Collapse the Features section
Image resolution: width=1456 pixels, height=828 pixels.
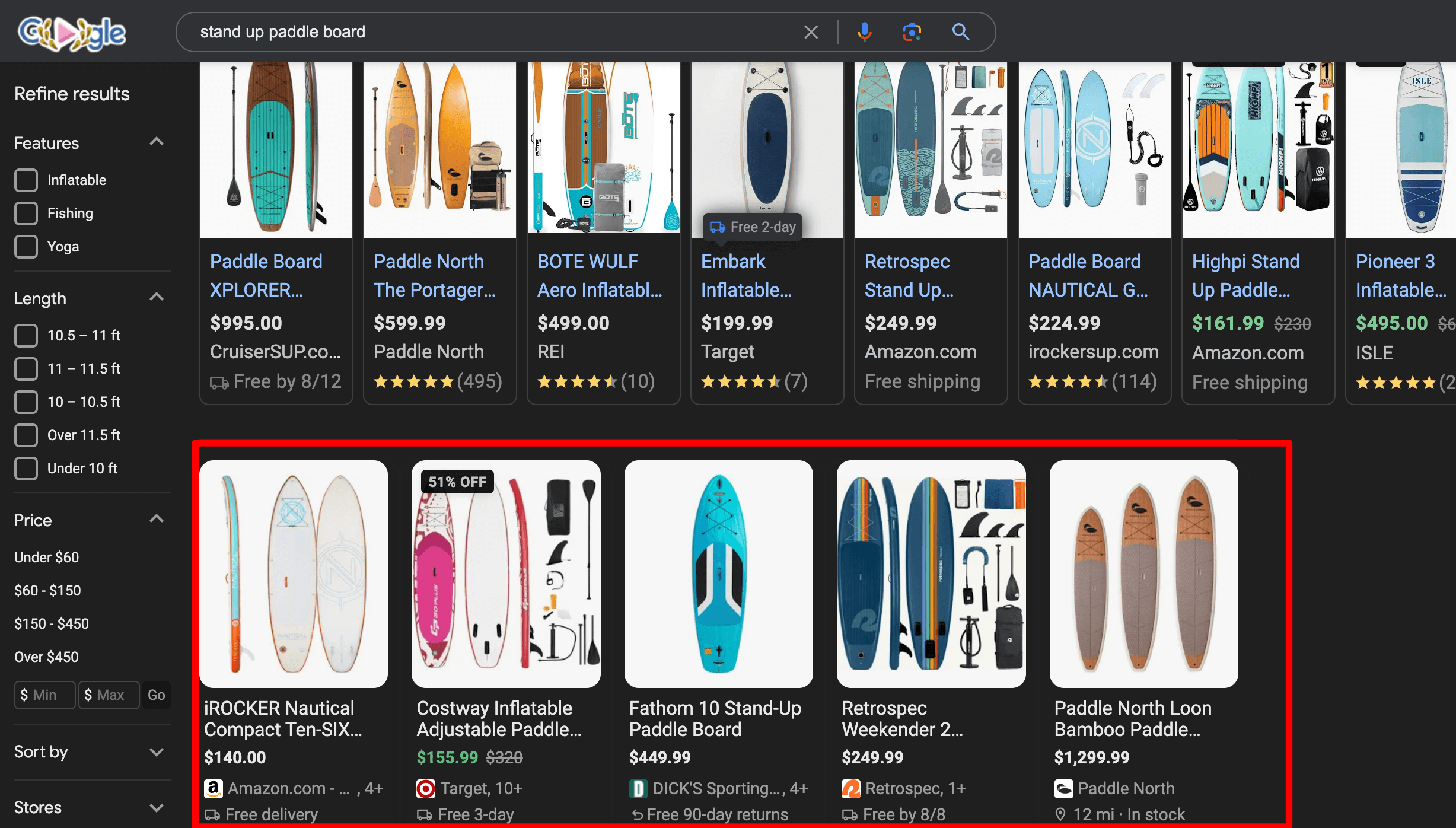tap(157, 141)
